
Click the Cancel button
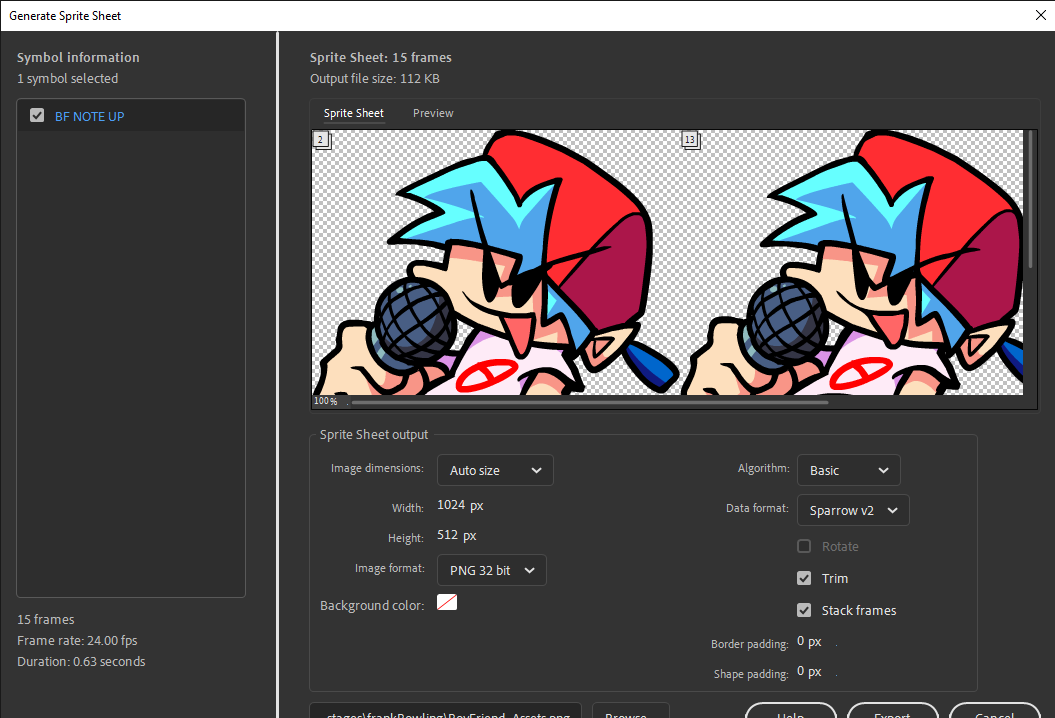pos(994,711)
